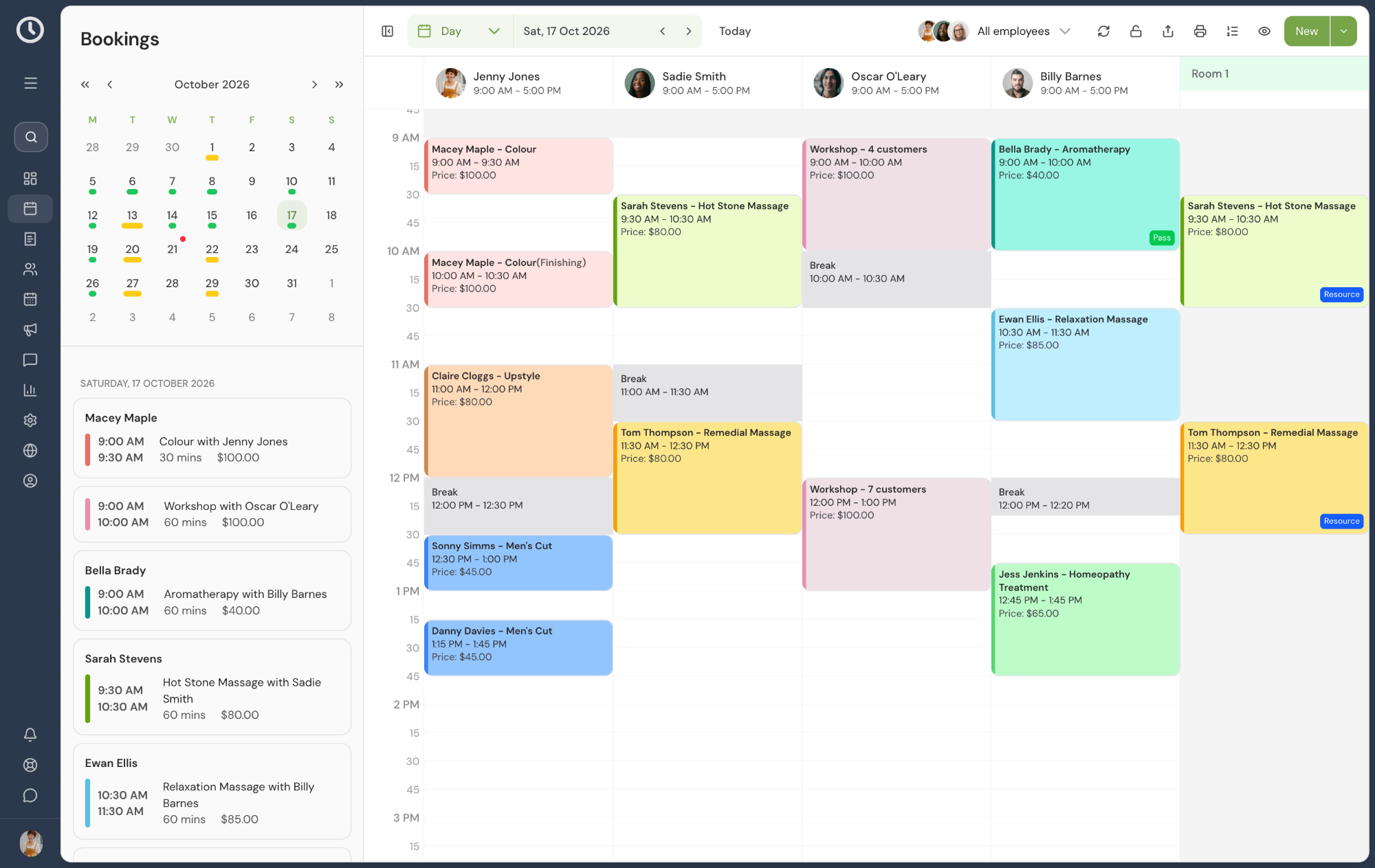1375x868 pixels.
Task: Open Danny Davies Men's Cut booking
Action: (518, 647)
